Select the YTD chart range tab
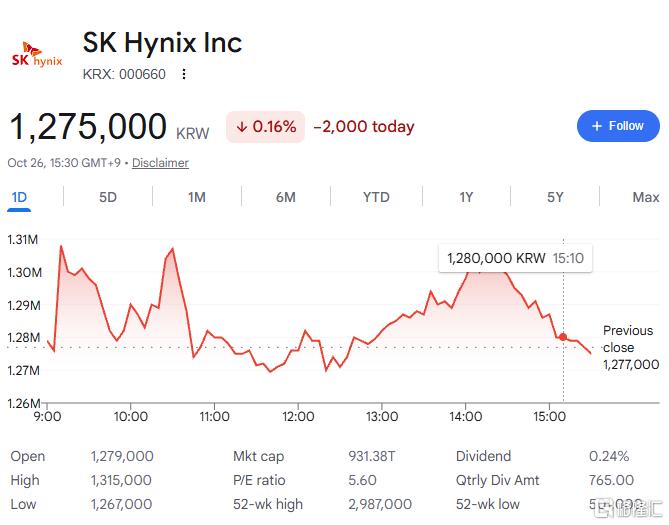The height and width of the screenshot is (525, 669). 376,197
